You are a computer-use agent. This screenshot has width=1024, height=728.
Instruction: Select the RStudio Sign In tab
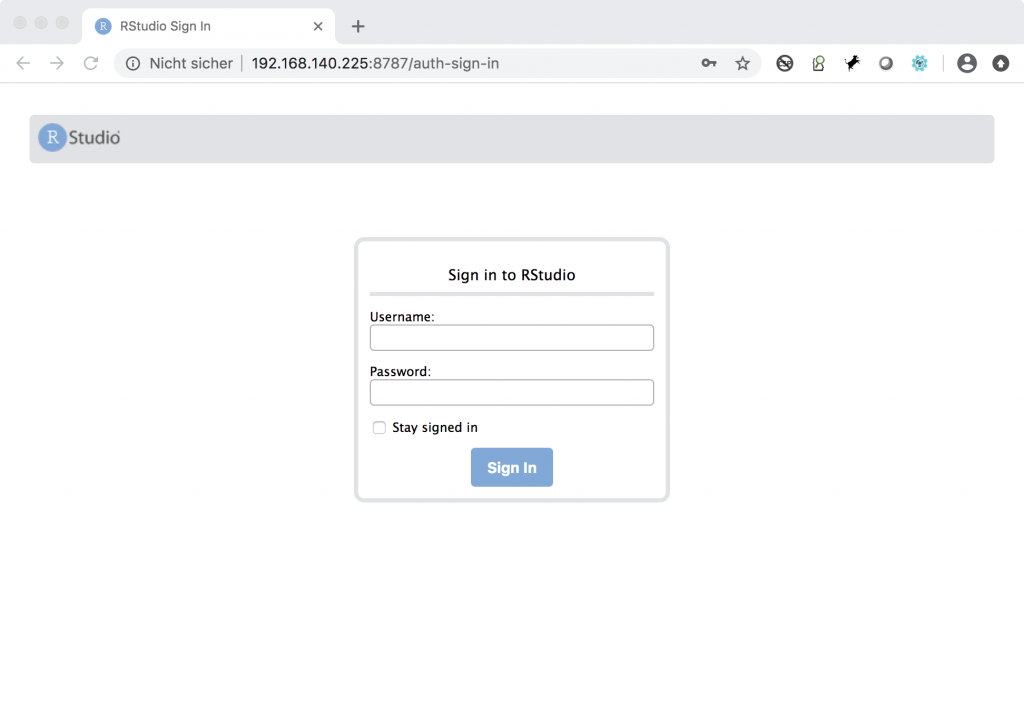[208, 26]
